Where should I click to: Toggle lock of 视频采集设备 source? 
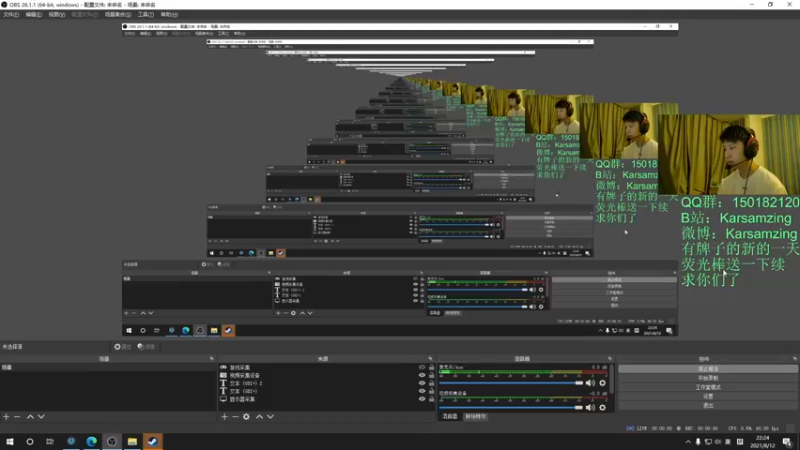tap(432, 375)
